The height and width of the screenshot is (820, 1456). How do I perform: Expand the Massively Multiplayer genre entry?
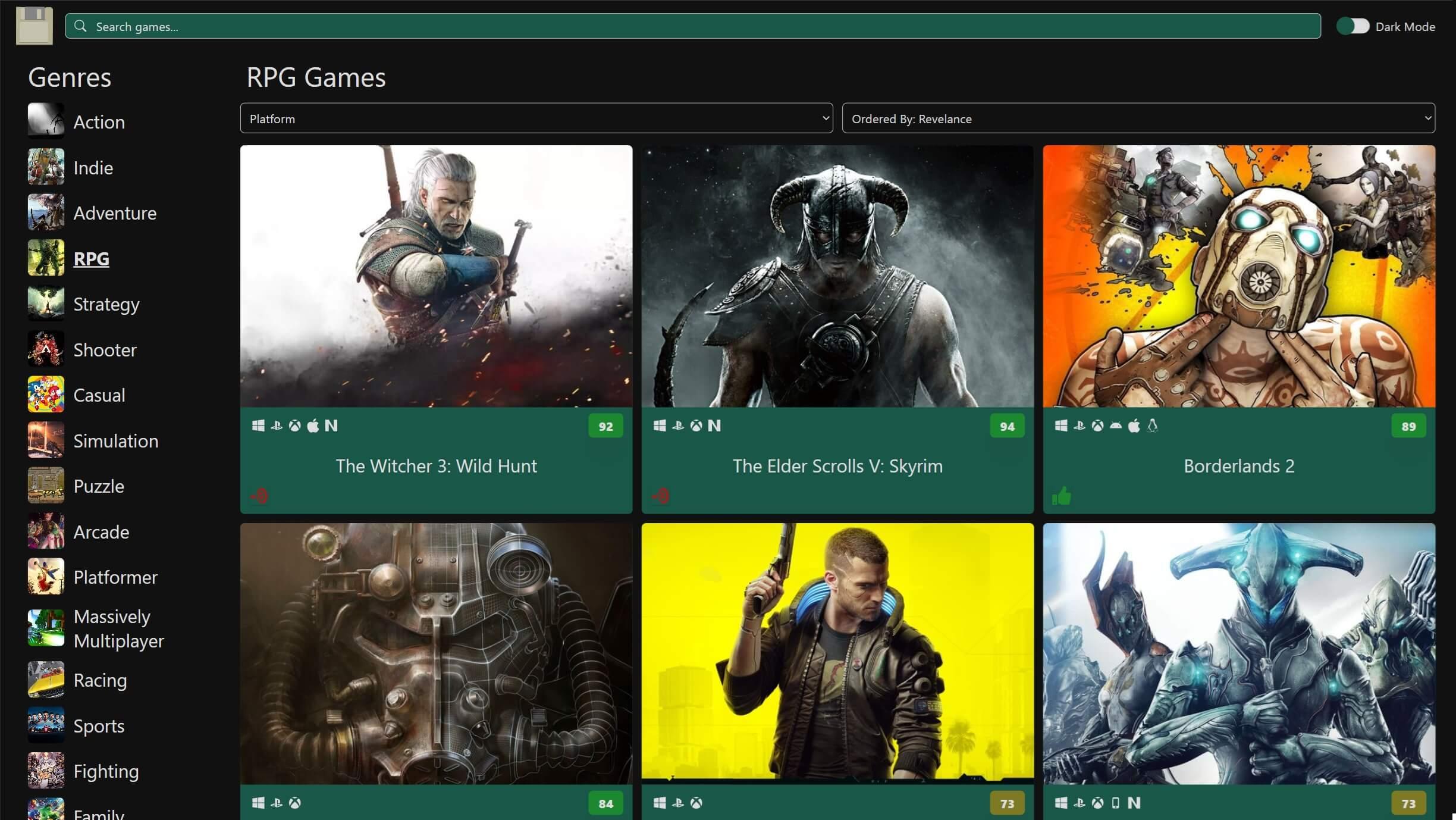pyautogui.click(x=119, y=628)
